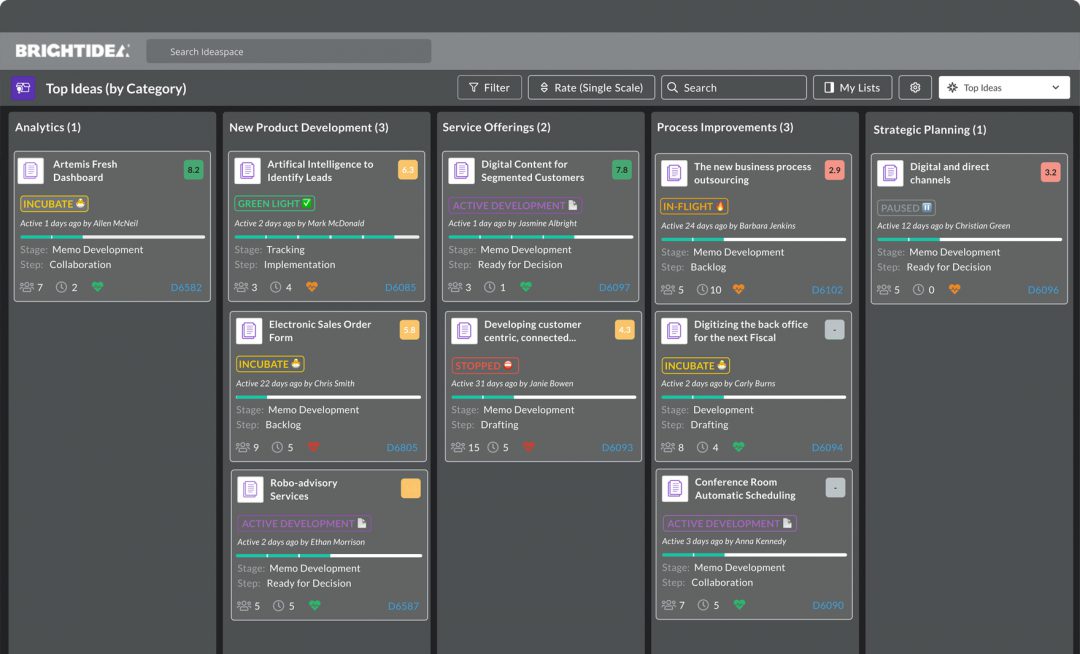Open the Filter options

(489, 87)
